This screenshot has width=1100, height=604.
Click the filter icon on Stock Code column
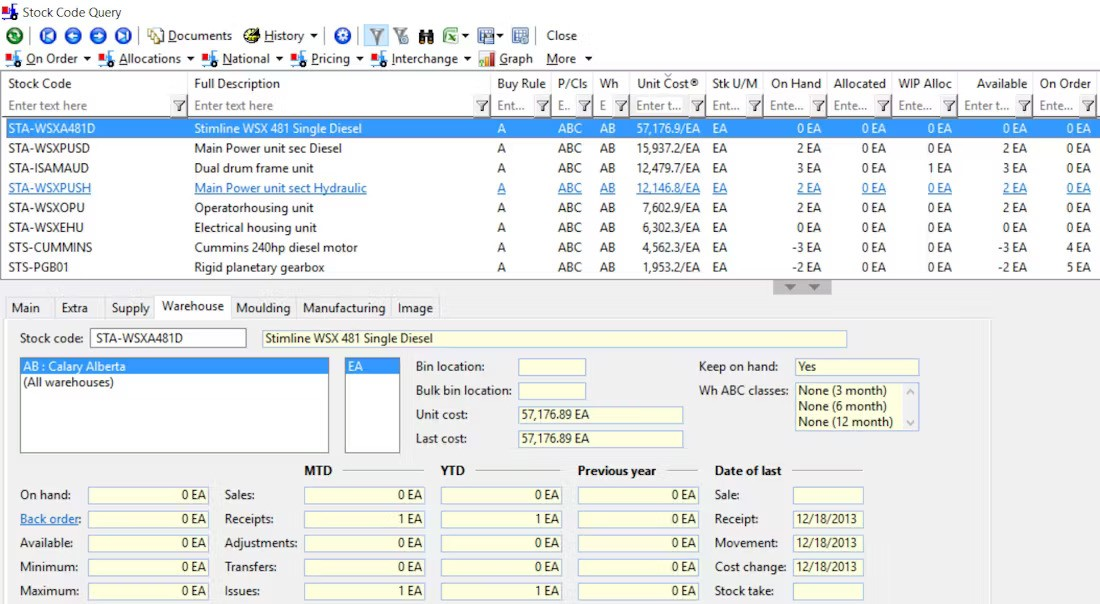[x=178, y=105]
